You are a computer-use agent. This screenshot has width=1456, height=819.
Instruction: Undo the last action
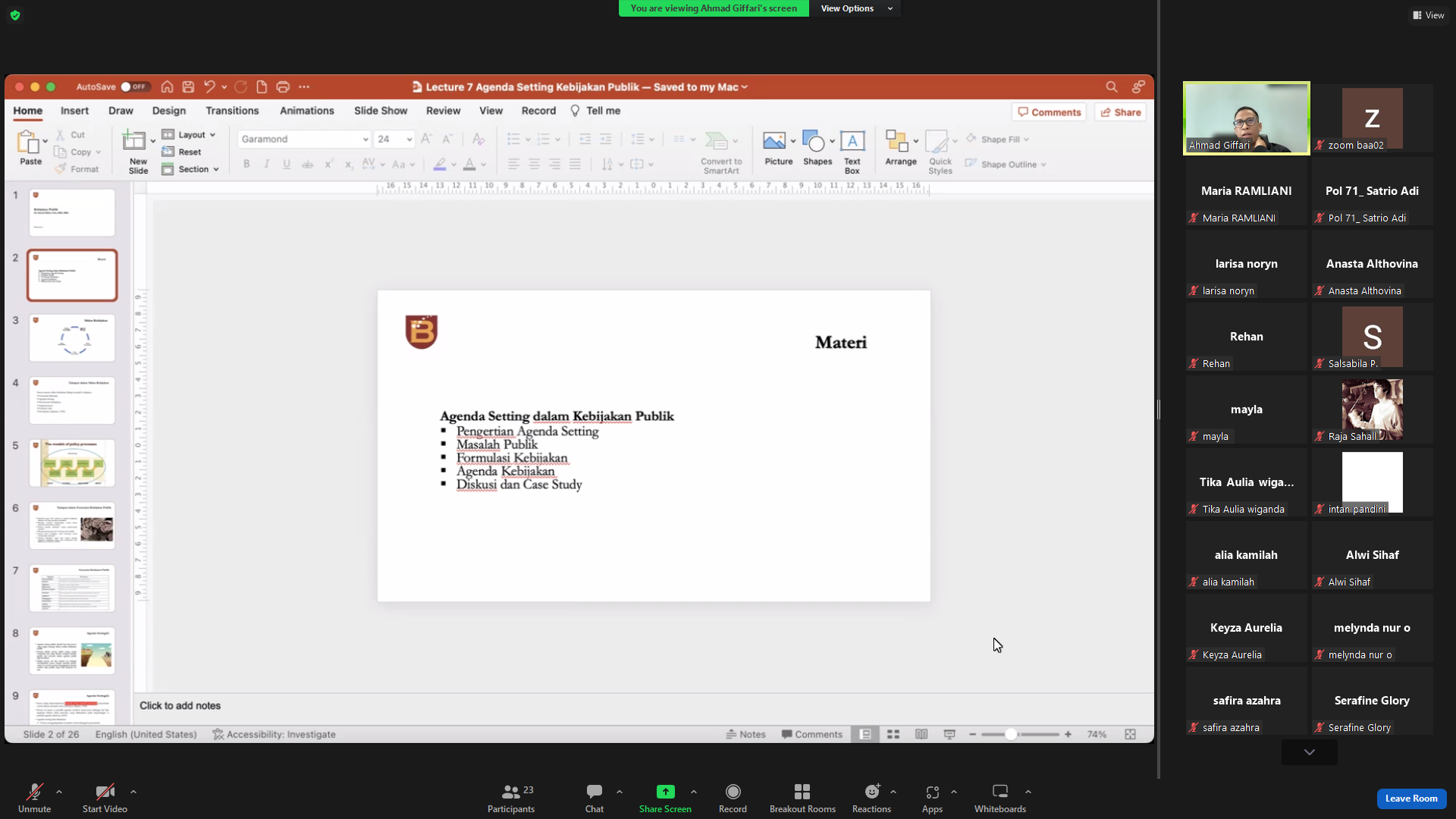point(209,86)
